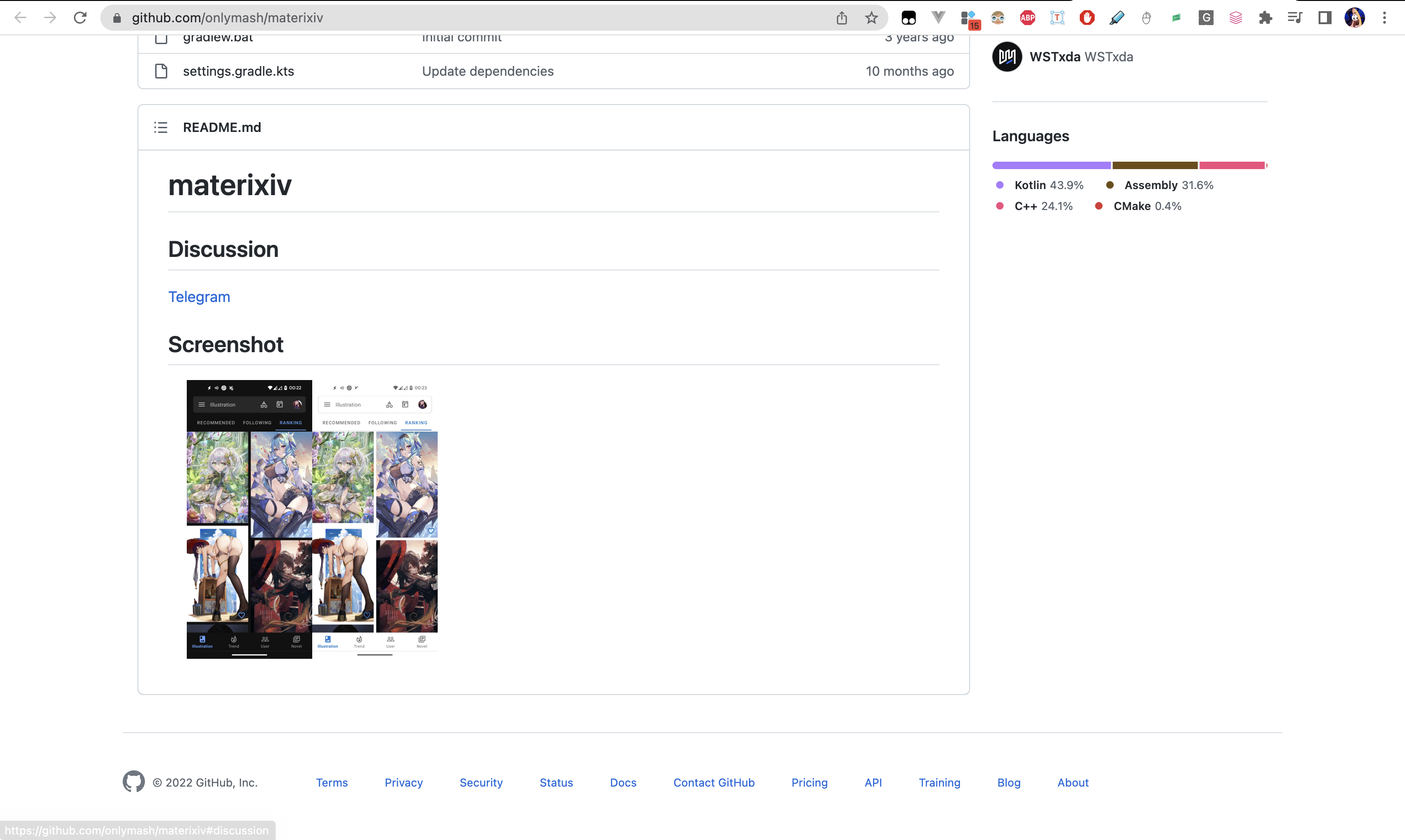Visit the Pricing link in the footer
The image size is (1405, 840).
click(x=809, y=782)
